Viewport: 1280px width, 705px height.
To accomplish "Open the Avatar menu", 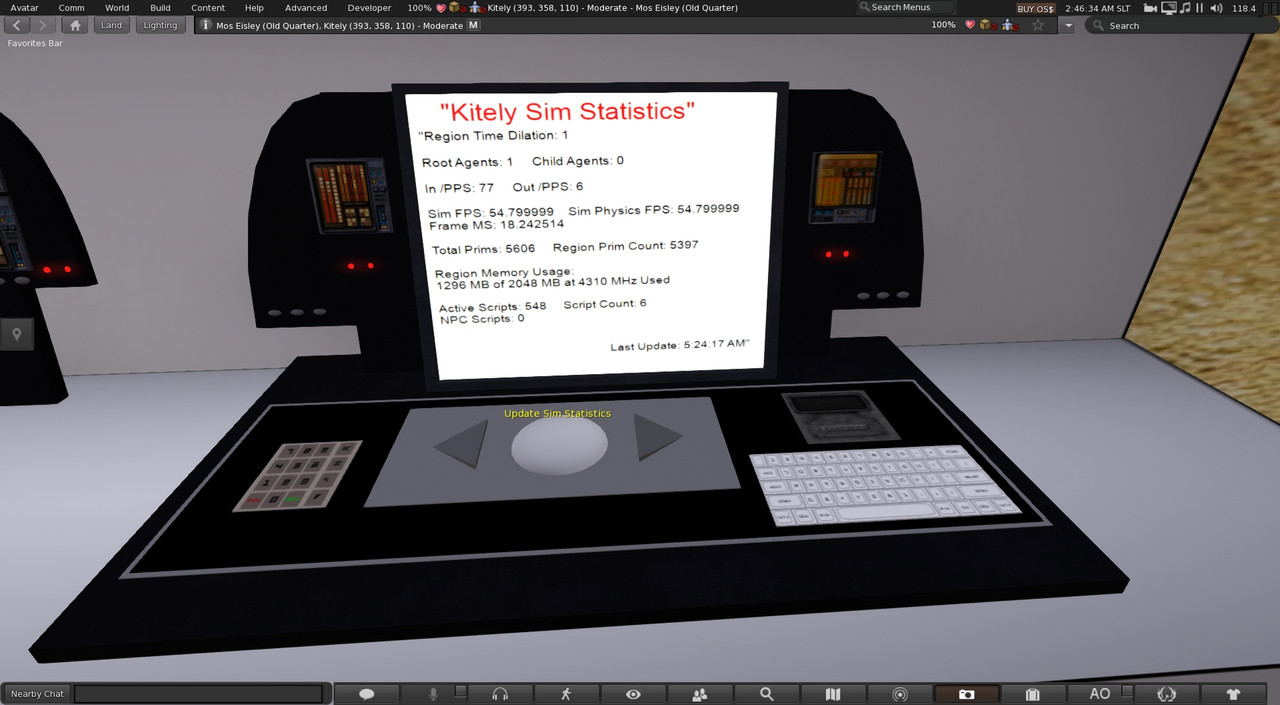I will pyautogui.click(x=24, y=8).
